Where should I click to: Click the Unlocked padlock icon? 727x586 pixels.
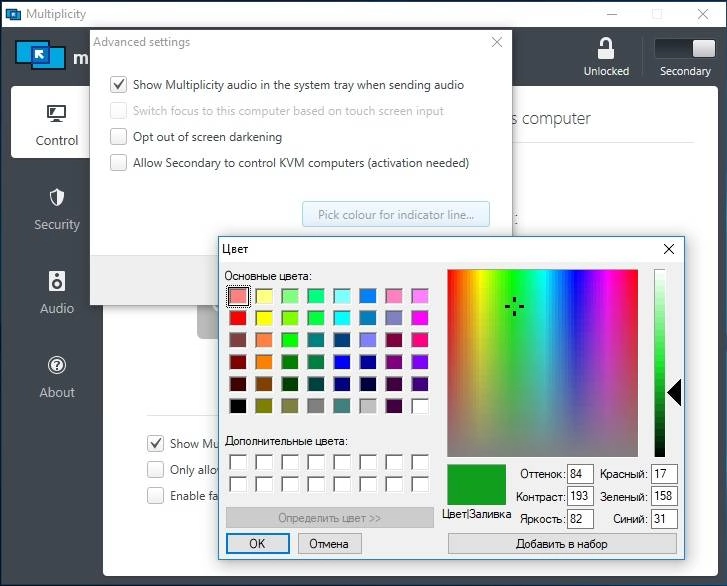tap(606, 49)
